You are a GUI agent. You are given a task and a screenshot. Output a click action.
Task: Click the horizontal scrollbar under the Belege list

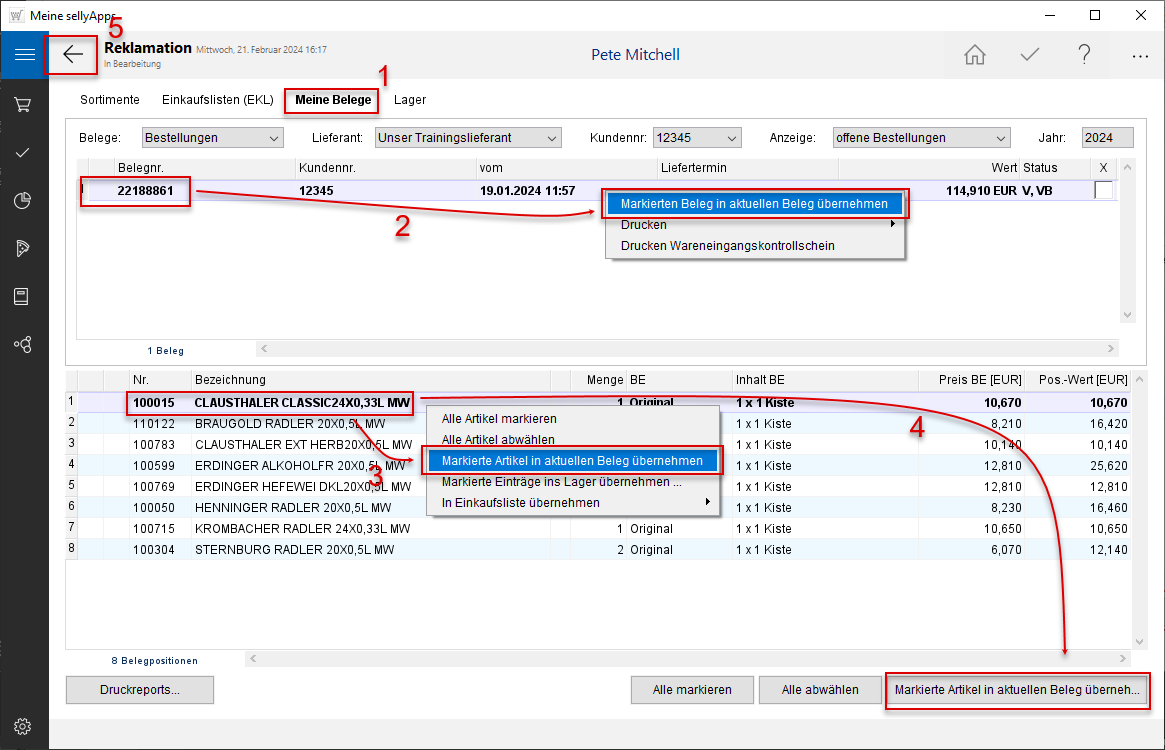coord(686,349)
